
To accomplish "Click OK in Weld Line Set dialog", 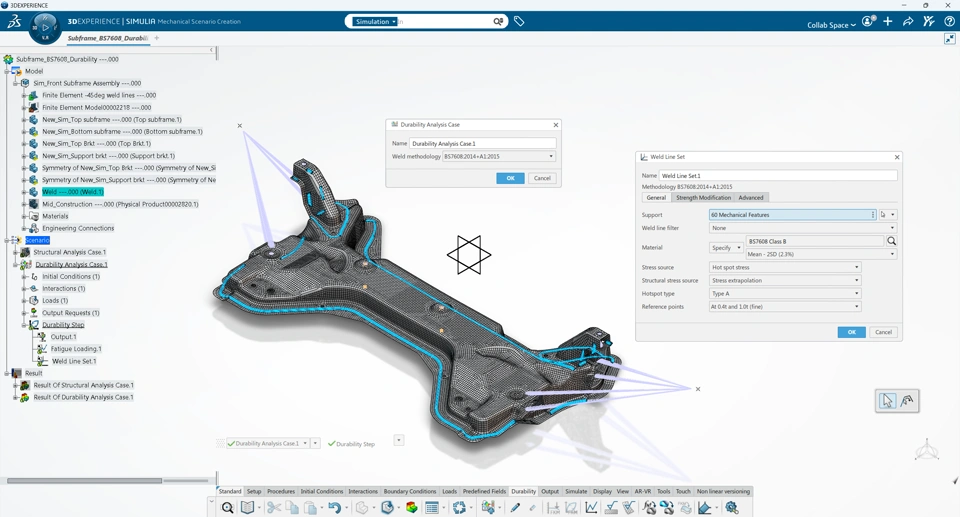I will (851, 332).
